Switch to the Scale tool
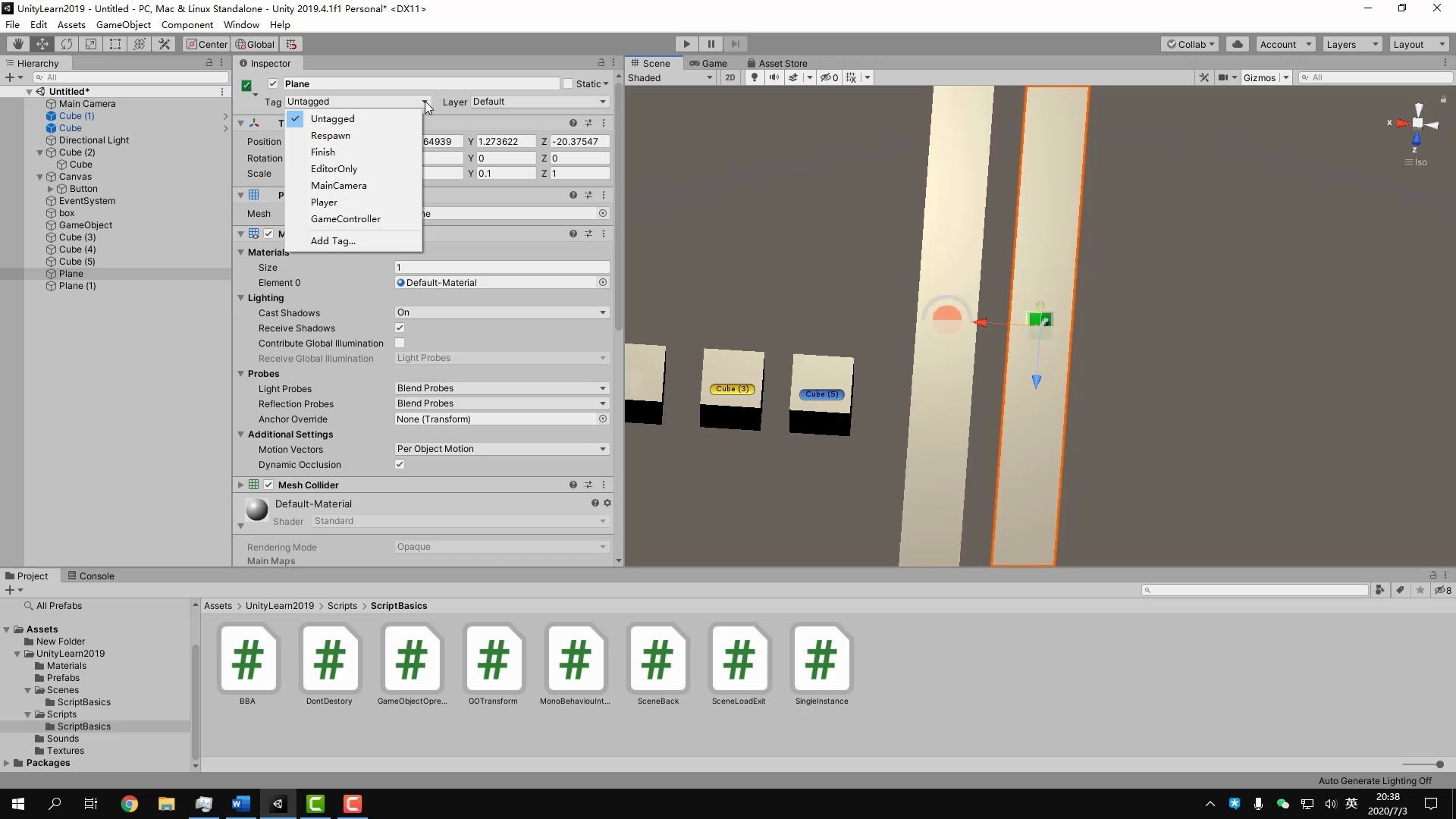 [x=90, y=44]
